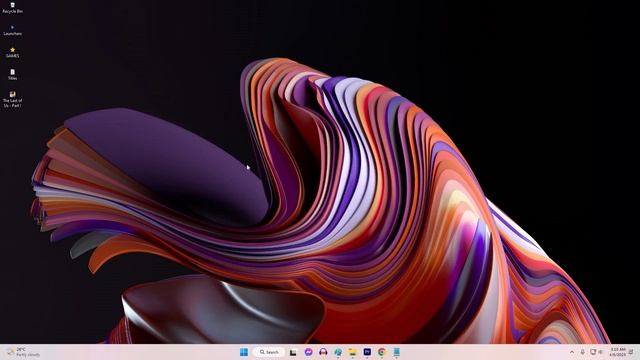
Task: Open Adobe Premiere Pro from taskbar
Action: [x=367, y=352]
